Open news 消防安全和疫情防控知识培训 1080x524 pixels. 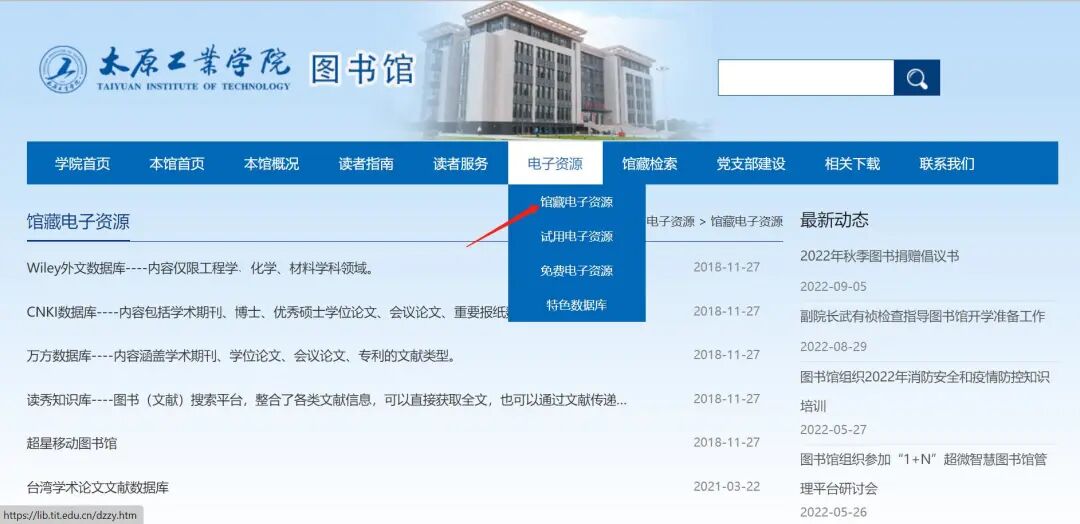925,391
